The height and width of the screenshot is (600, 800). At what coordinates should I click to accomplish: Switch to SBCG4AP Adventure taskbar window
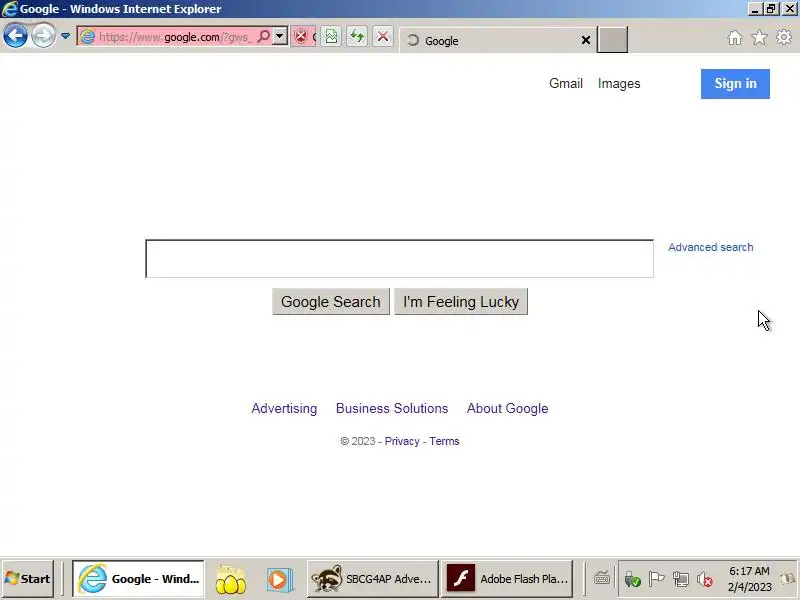click(x=372, y=579)
